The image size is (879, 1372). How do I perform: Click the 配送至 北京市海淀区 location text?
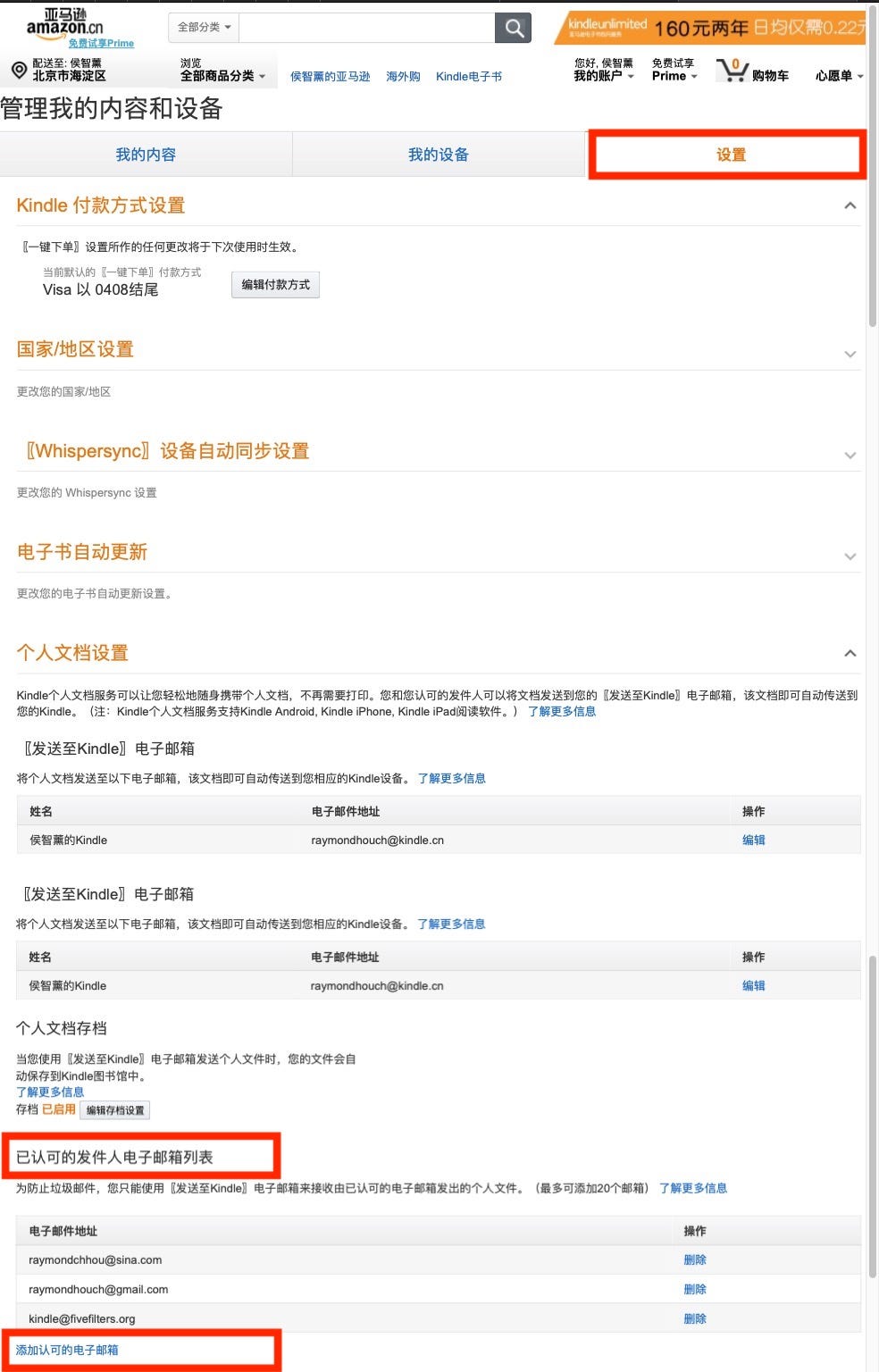(x=69, y=70)
